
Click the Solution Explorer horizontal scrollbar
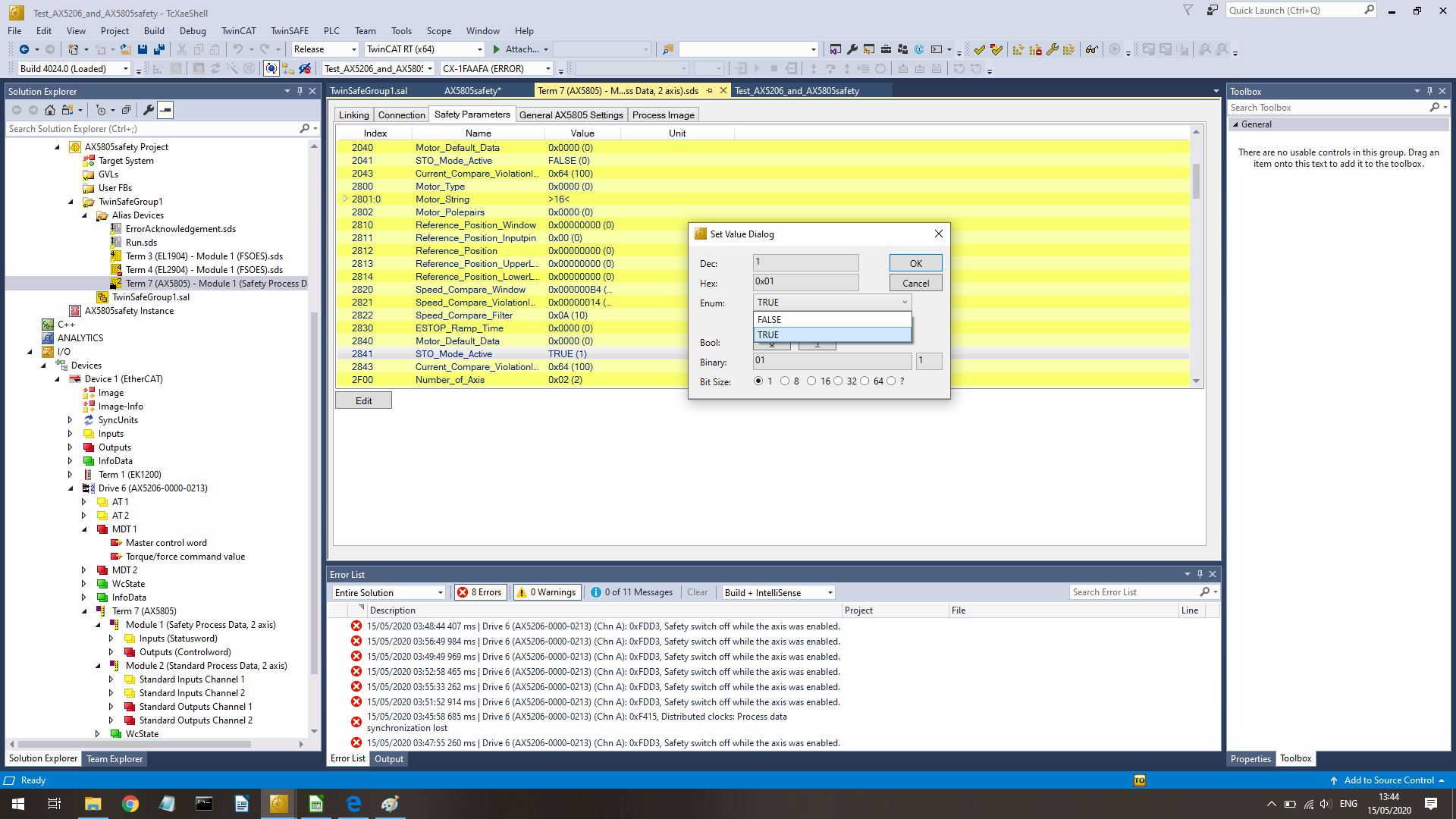(134, 745)
